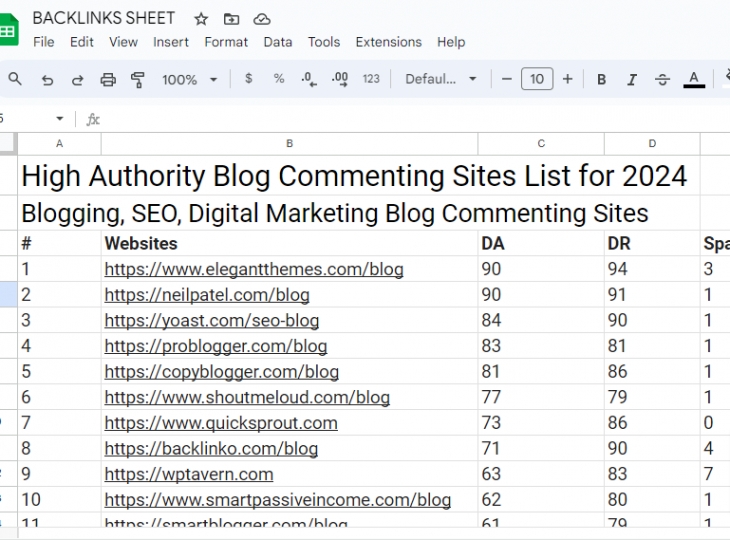Open the shoutmeloud.com/blog link
The width and height of the screenshot is (730, 540).
click(247, 397)
